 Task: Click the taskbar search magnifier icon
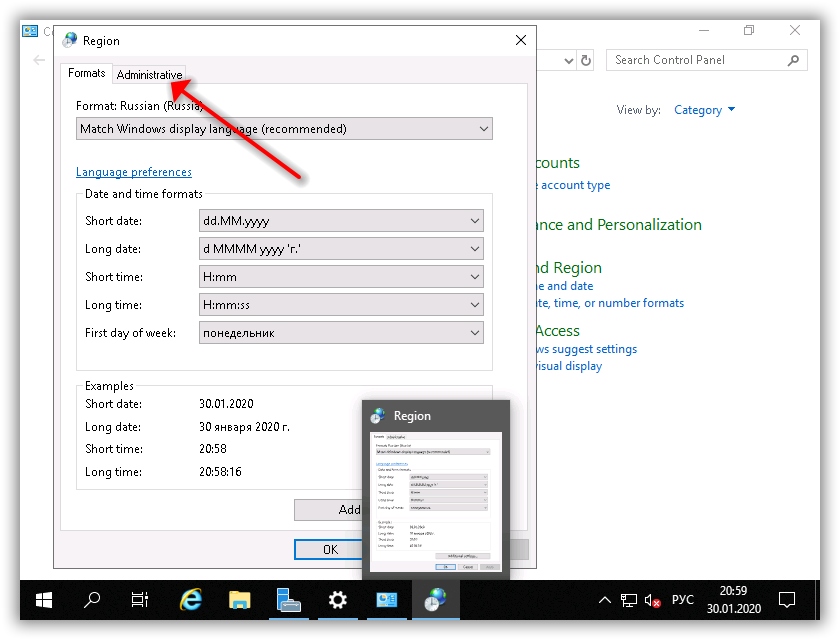coord(92,600)
